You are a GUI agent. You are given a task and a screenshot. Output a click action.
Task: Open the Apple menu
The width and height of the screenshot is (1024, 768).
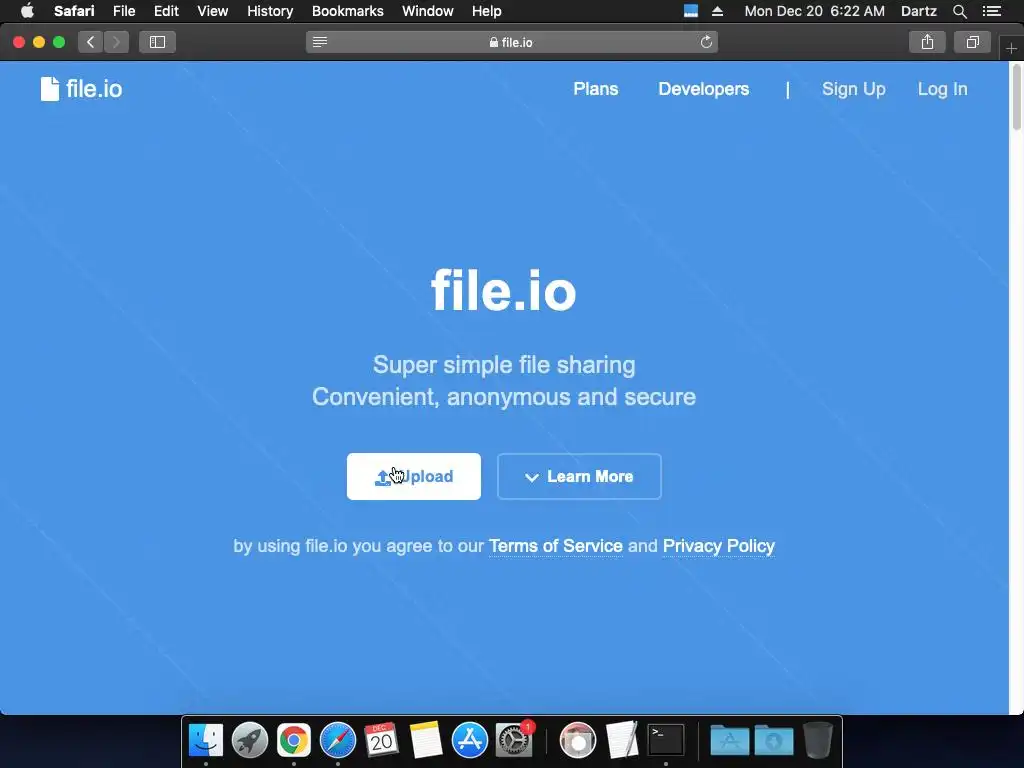coord(27,11)
